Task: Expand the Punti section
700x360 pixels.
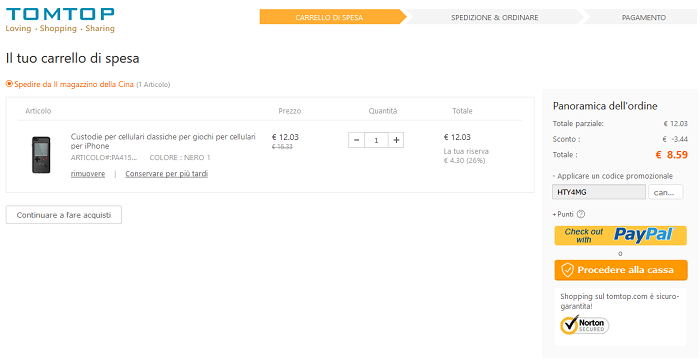Action: tap(563, 214)
